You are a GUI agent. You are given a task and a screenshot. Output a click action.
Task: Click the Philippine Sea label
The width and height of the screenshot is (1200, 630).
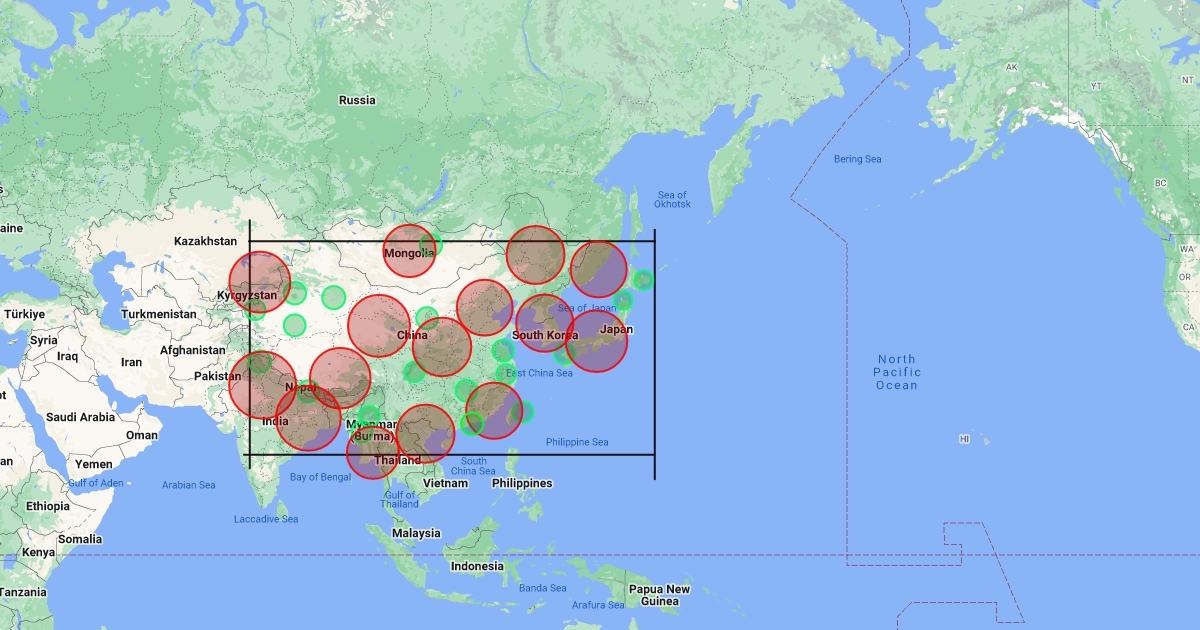pyautogui.click(x=576, y=442)
